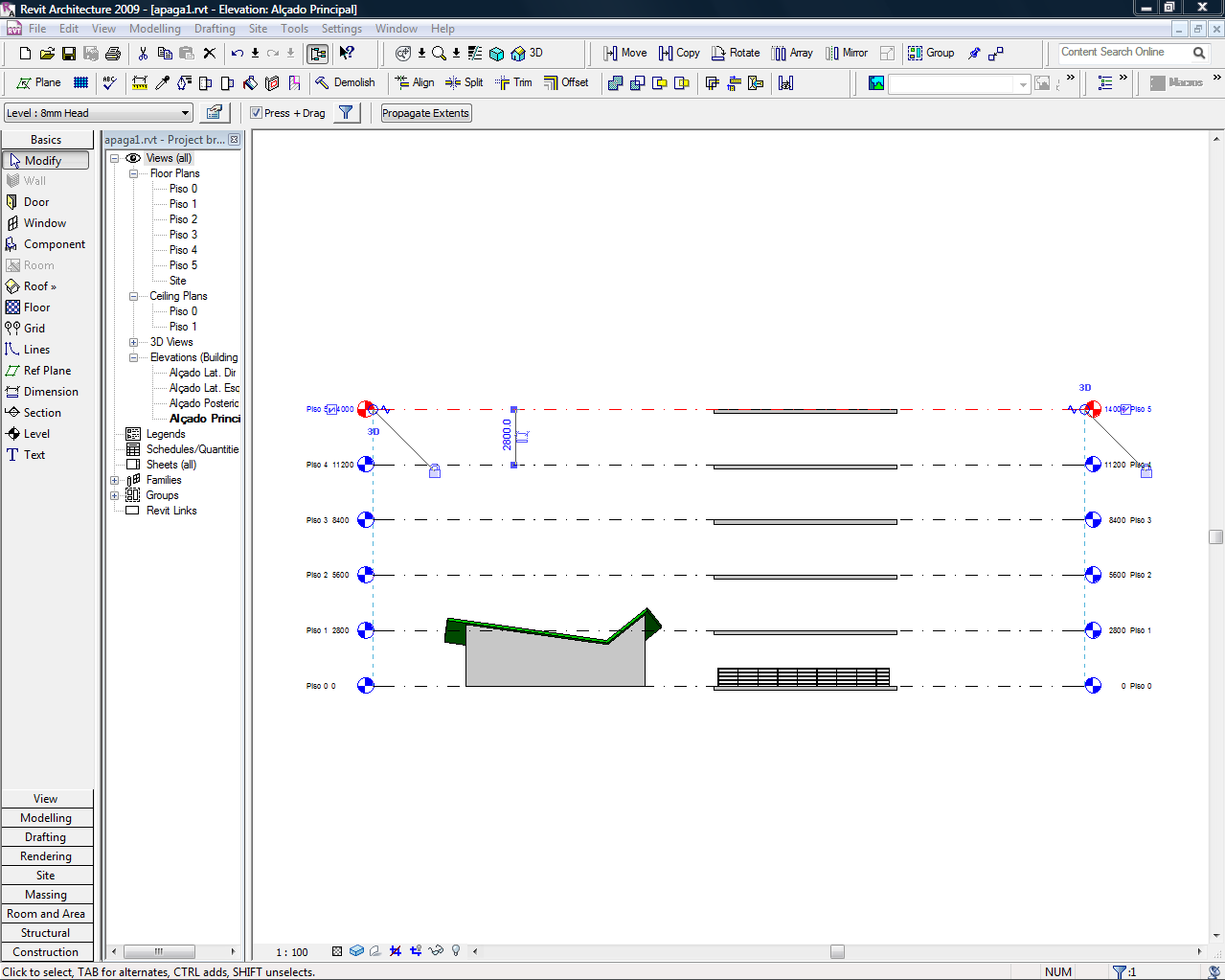The width and height of the screenshot is (1225, 980).
Task: Click the Rotate tool in toolbar
Action: (735, 54)
